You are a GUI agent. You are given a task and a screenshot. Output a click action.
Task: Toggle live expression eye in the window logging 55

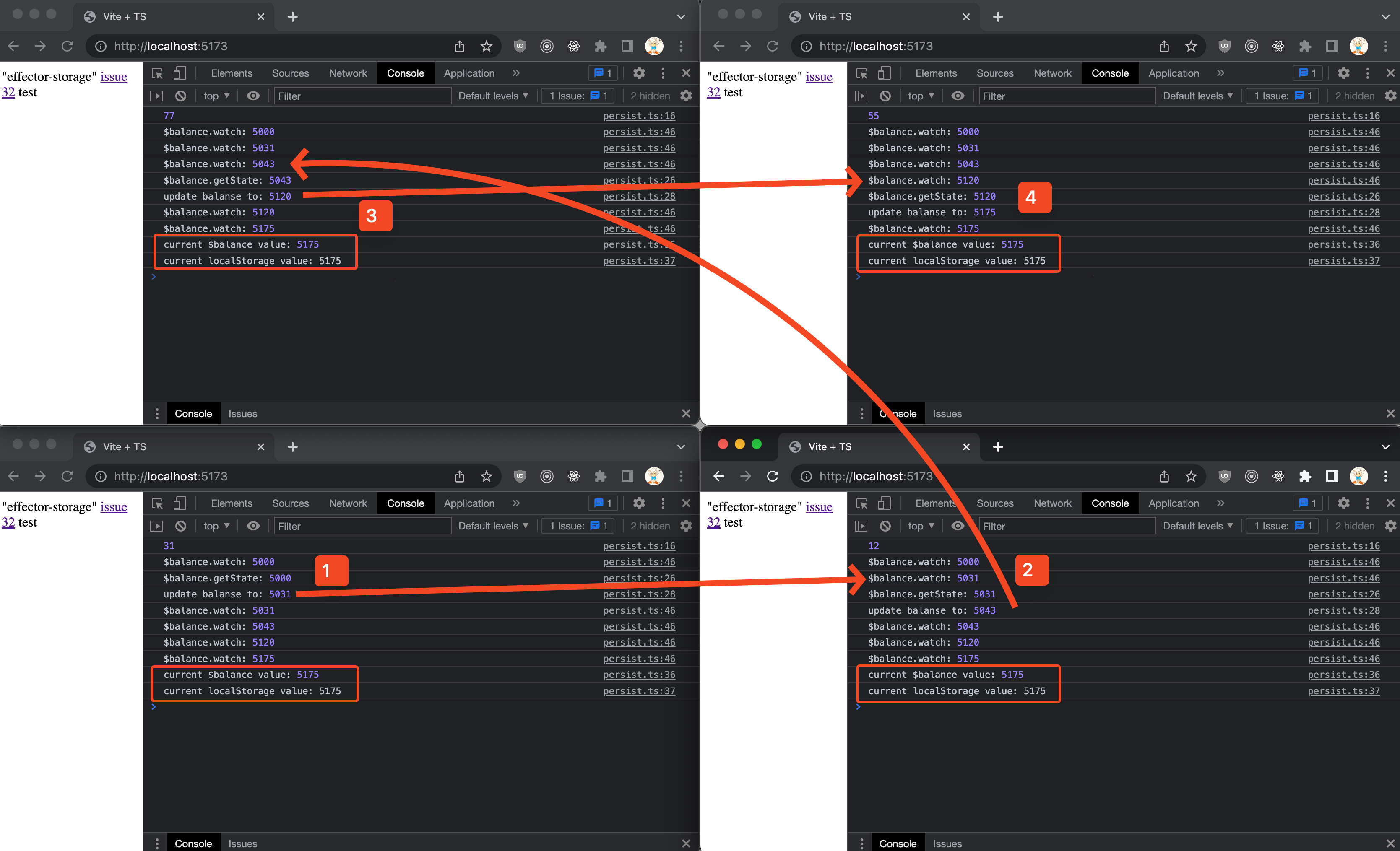click(958, 96)
